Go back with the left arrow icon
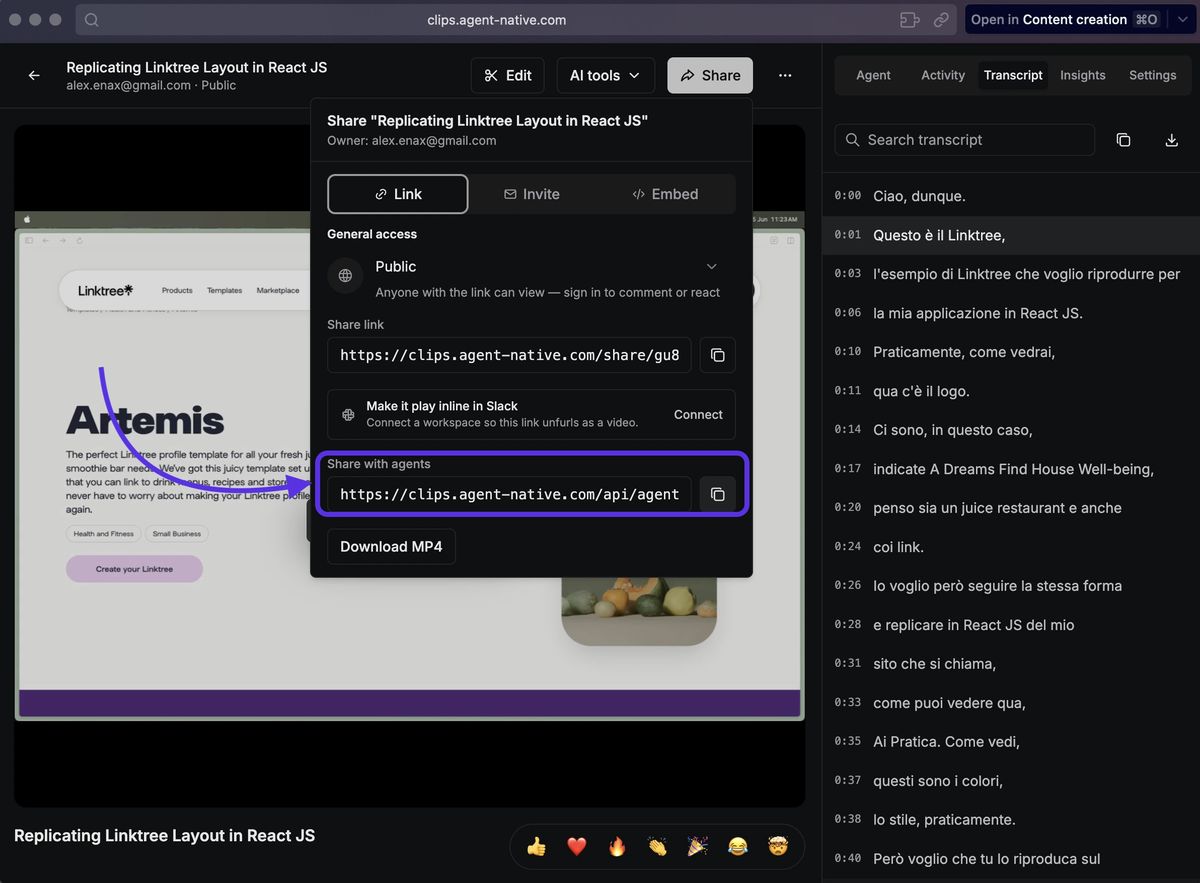 tap(34, 76)
